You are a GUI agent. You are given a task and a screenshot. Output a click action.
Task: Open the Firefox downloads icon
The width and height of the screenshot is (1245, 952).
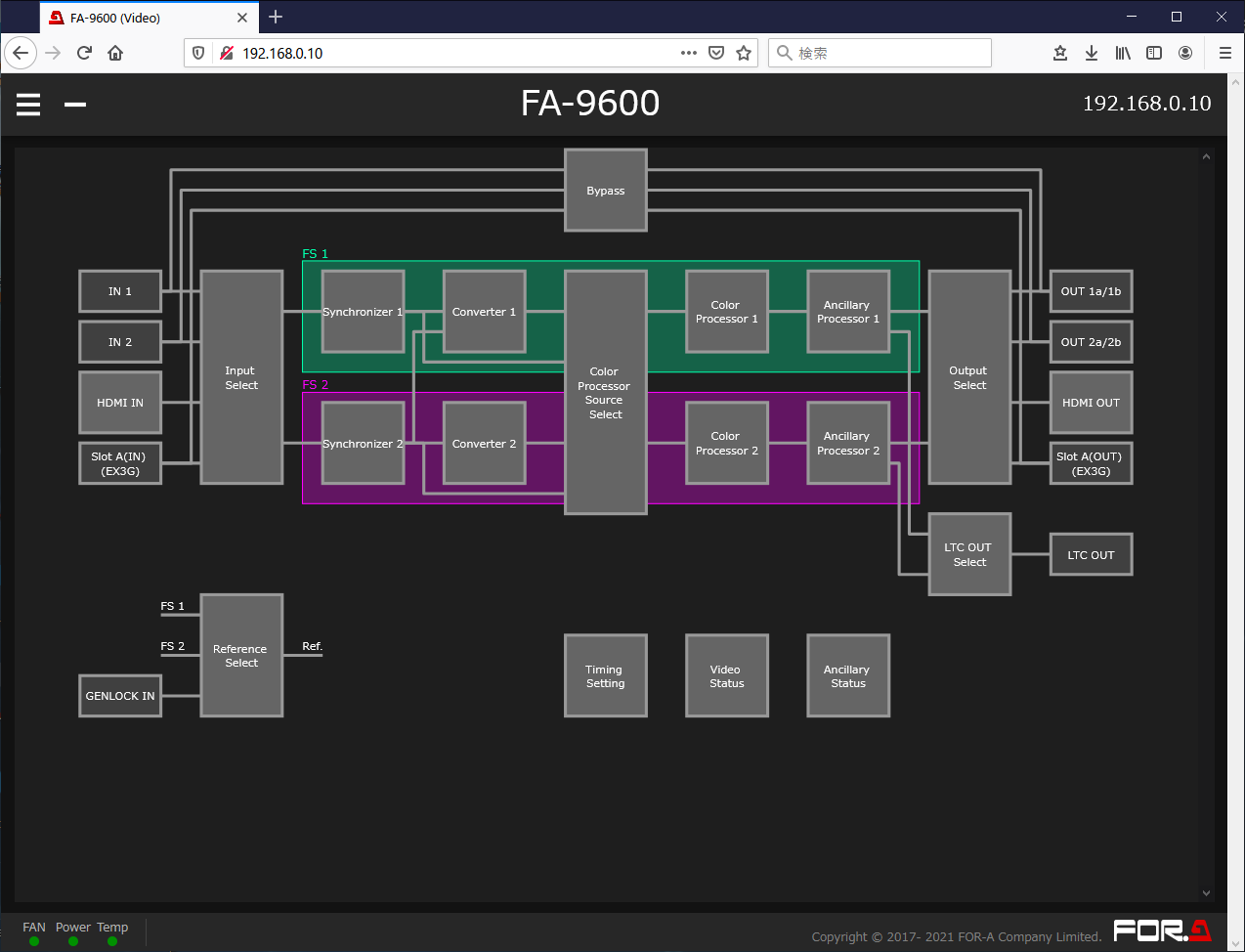click(1092, 53)
